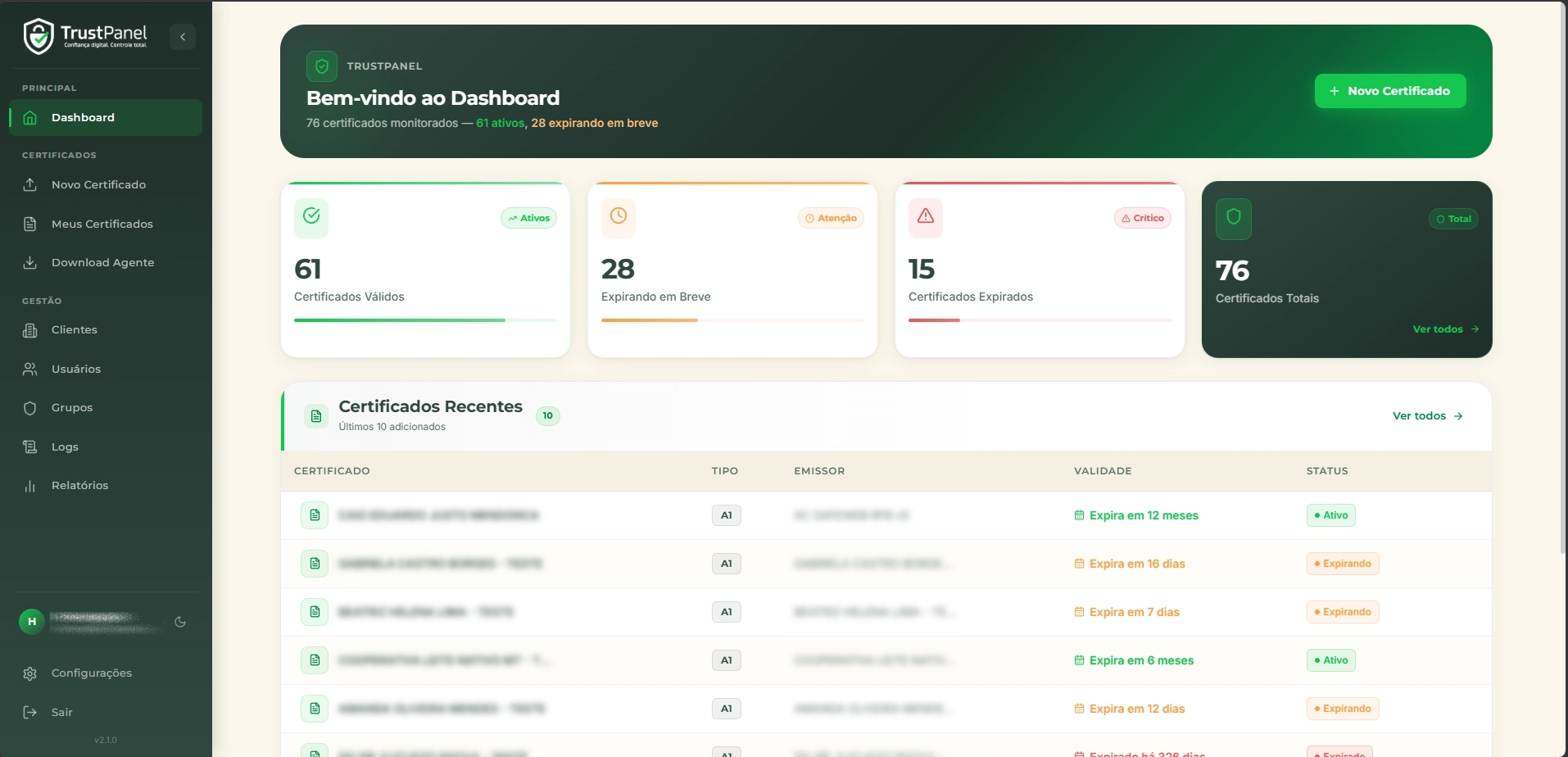The image size is (1568, 757).
Task: Click Ativo status in Expira em 6 meses row
Action: [x=1331, y=660]
